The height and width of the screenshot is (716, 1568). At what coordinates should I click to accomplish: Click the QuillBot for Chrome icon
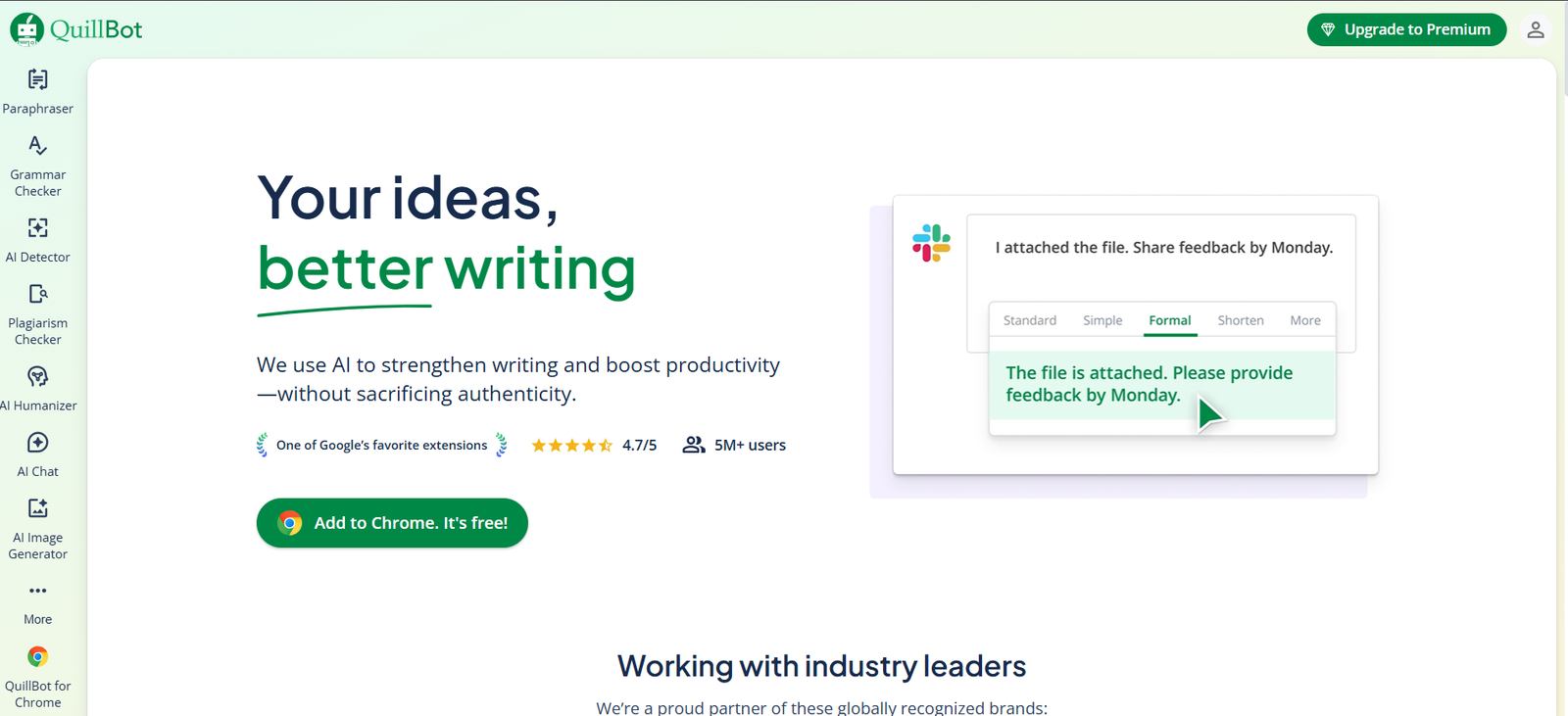(37, 657)
